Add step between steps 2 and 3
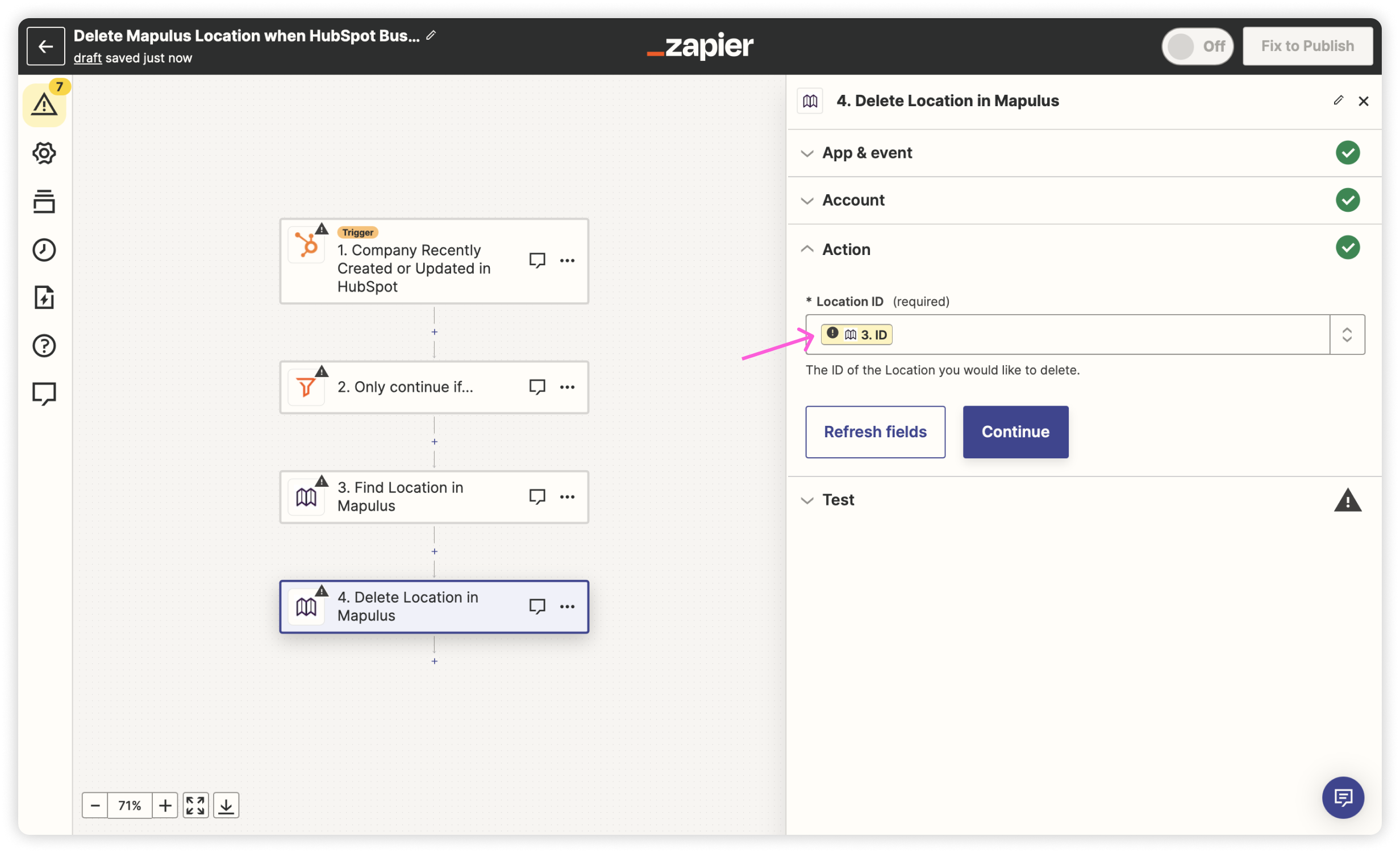Screen dimensions: 1400x853 pyautogui.click(x=435, y=442)
